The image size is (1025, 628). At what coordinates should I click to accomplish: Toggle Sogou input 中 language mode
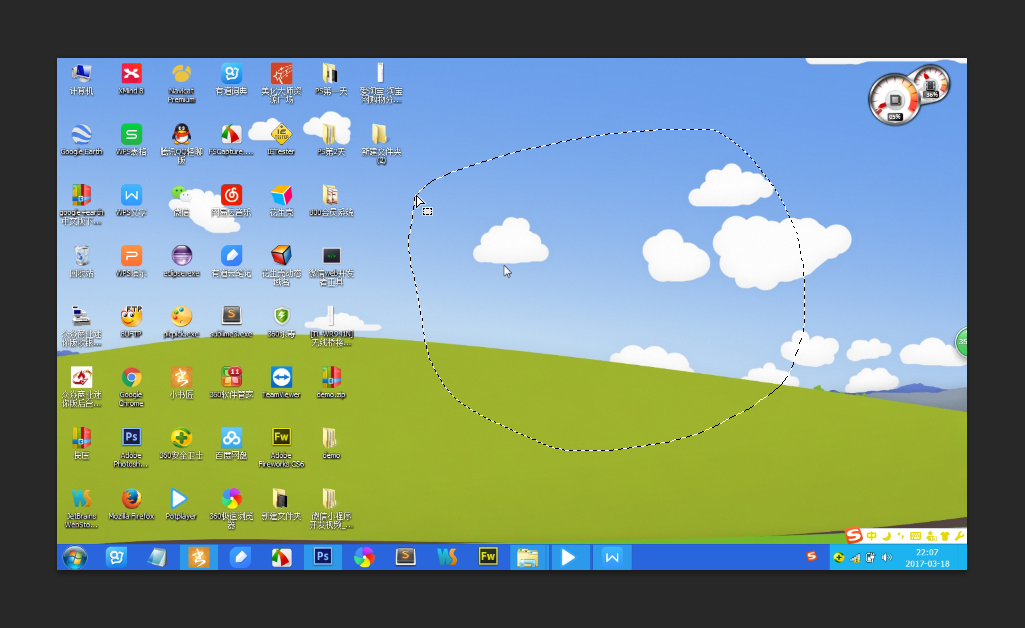tap(871, 536)
